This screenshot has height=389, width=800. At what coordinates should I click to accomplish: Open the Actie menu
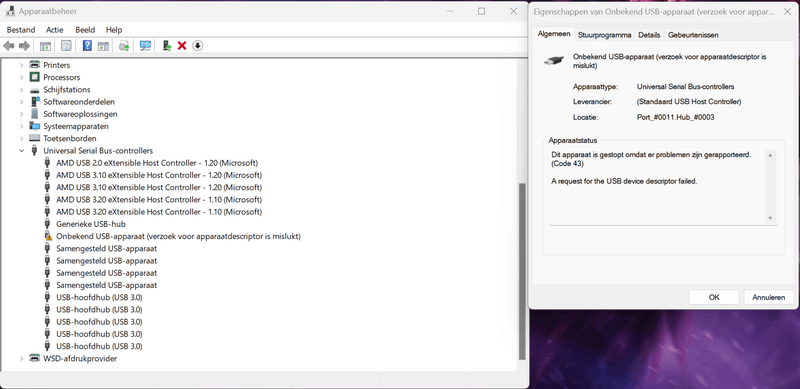tap(55, 30)
